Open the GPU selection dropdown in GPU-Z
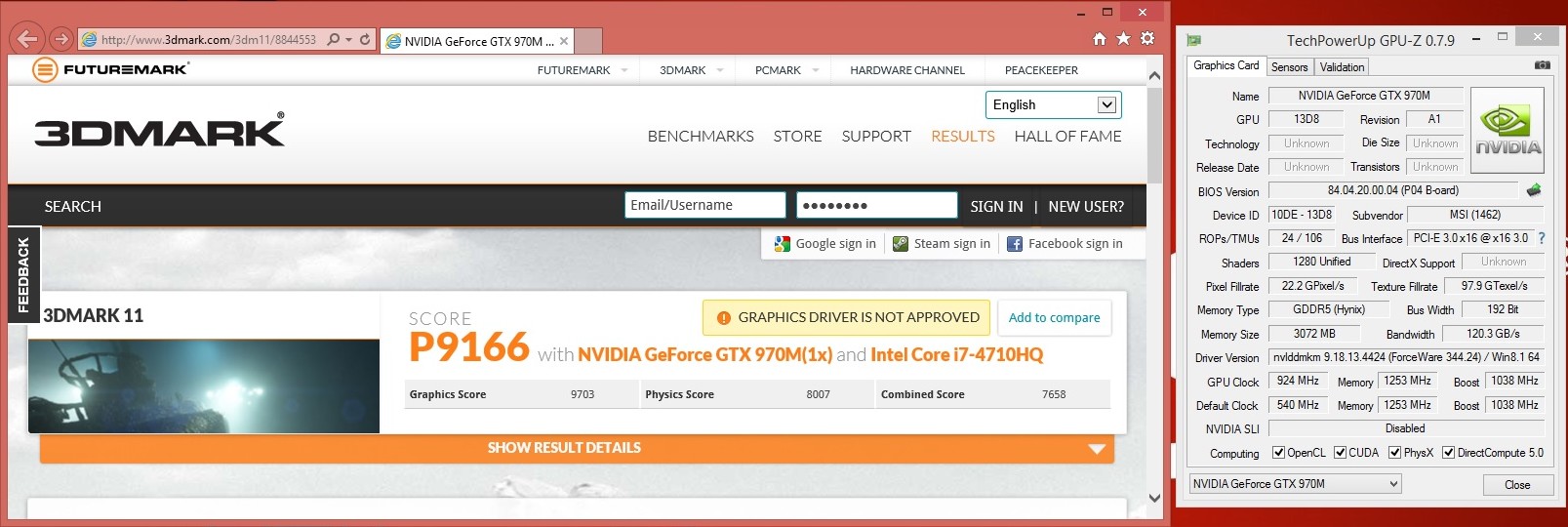This screenshot has width=1568, height=527. (1295, 484)
